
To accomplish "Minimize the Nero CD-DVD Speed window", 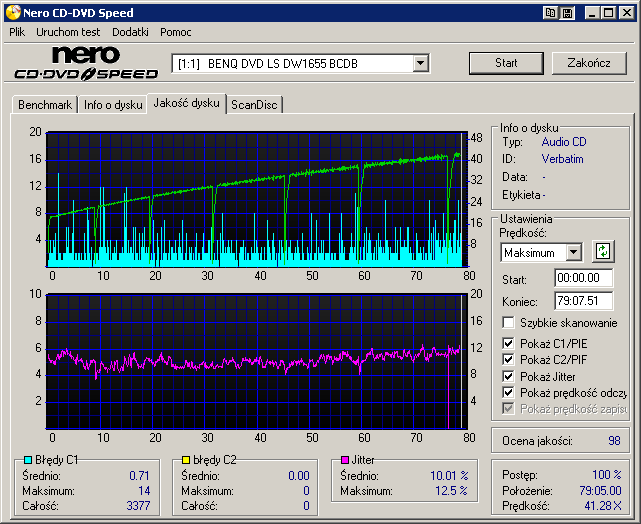I will (591, 13).
